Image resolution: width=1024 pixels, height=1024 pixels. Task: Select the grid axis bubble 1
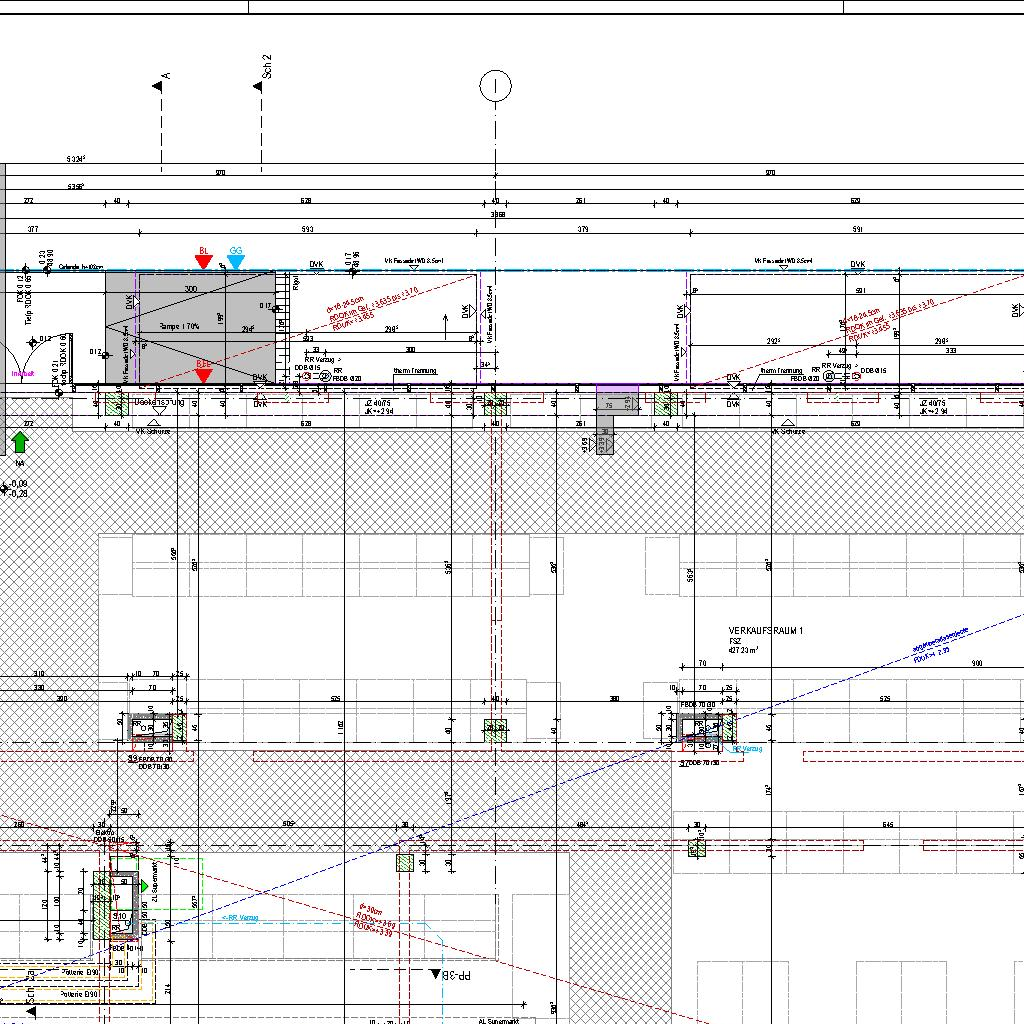point(495,87)
